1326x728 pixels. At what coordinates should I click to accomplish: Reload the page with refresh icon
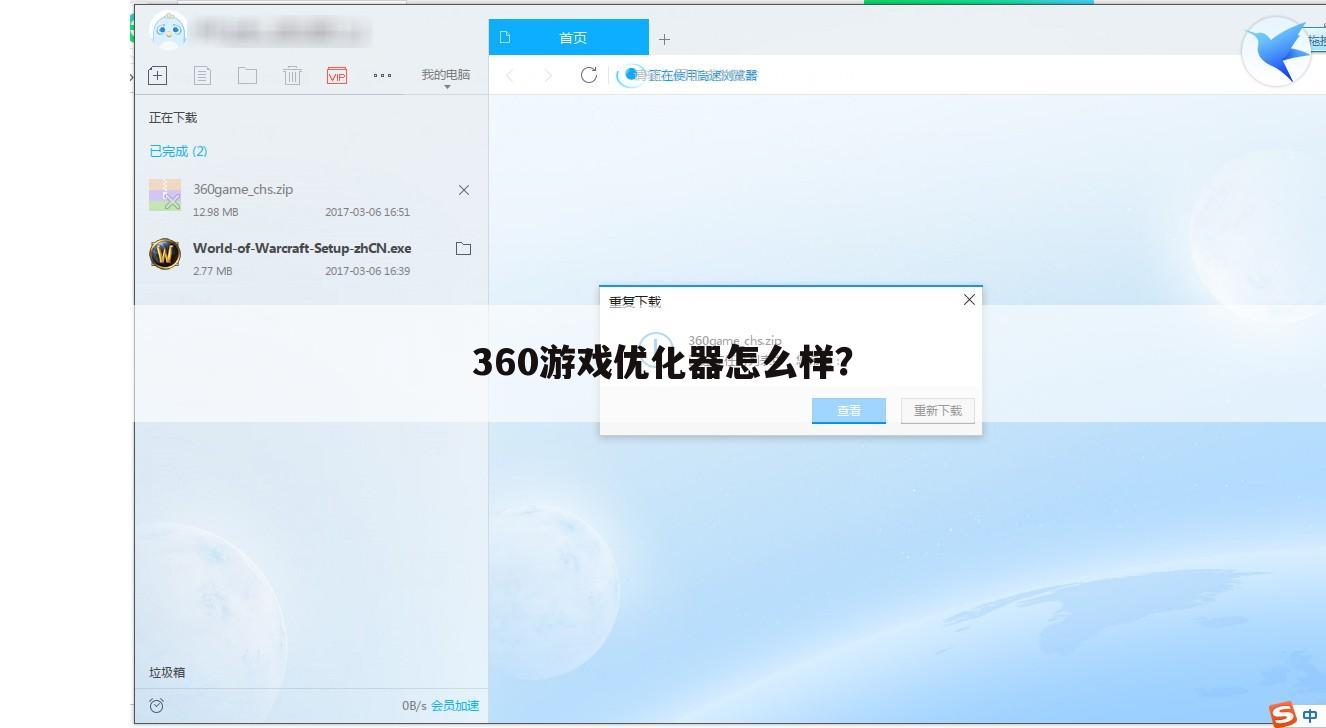point(589,75)
